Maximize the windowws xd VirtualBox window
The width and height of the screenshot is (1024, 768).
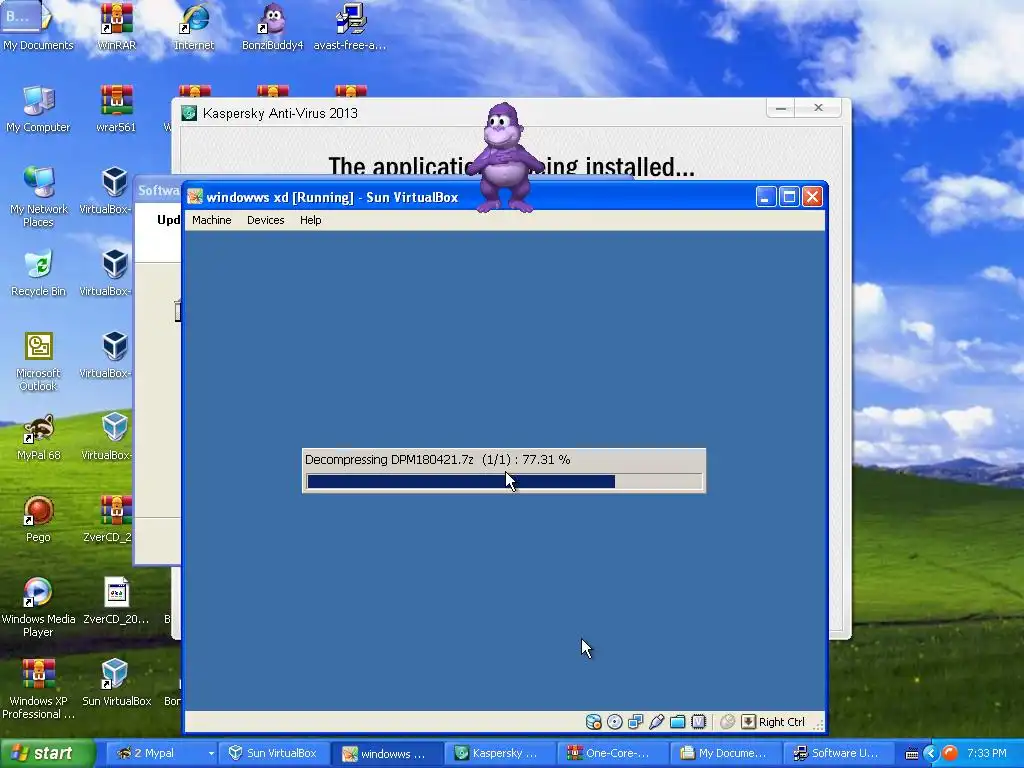click(789, 197)
